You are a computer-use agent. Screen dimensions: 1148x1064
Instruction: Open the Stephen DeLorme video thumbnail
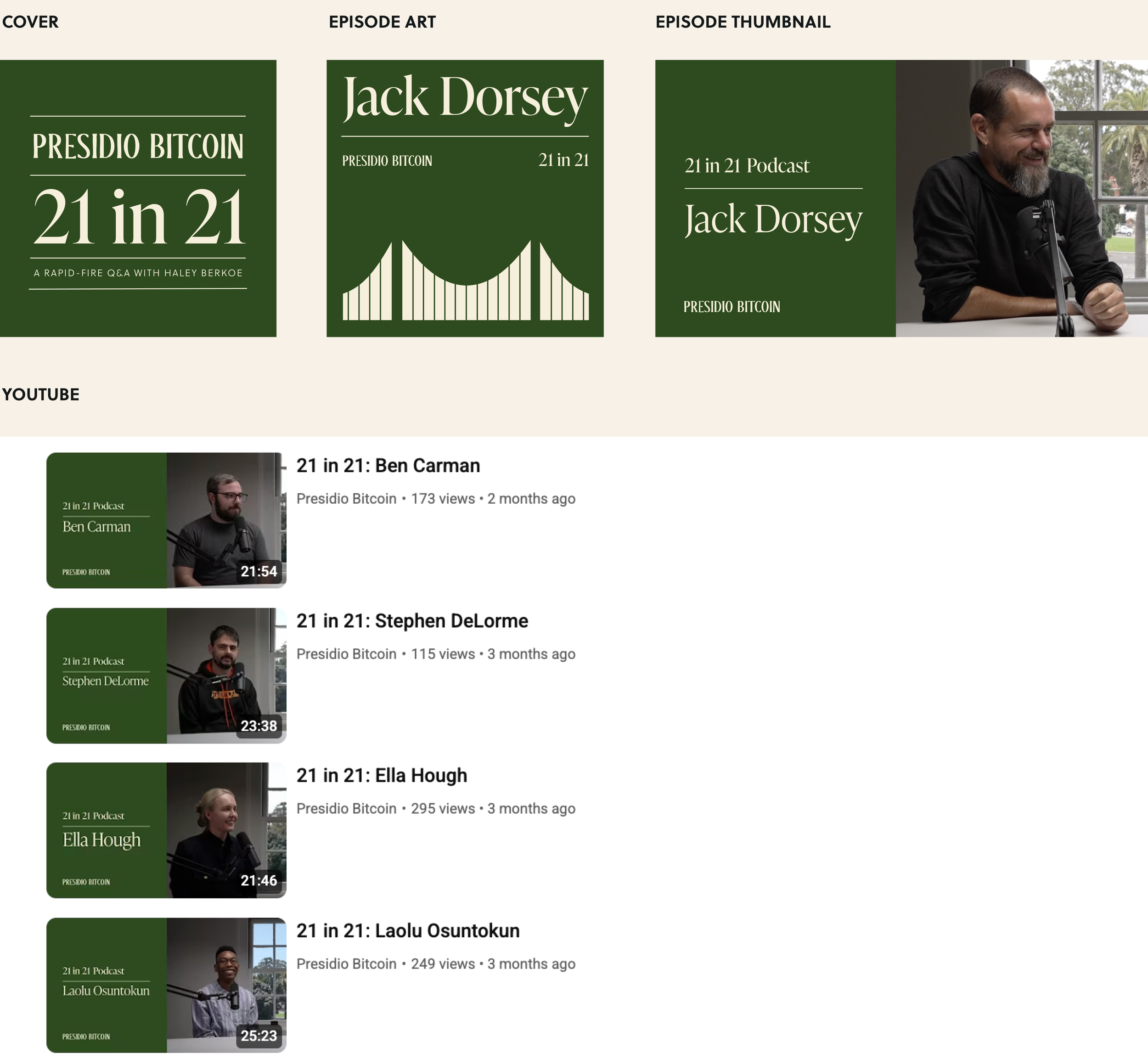(x=166, y=676)
